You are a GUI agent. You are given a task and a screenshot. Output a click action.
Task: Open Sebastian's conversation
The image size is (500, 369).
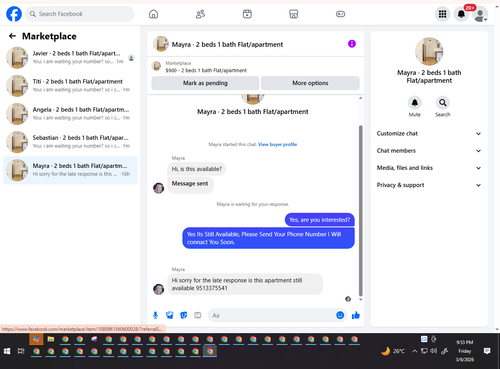coord(70,142)
